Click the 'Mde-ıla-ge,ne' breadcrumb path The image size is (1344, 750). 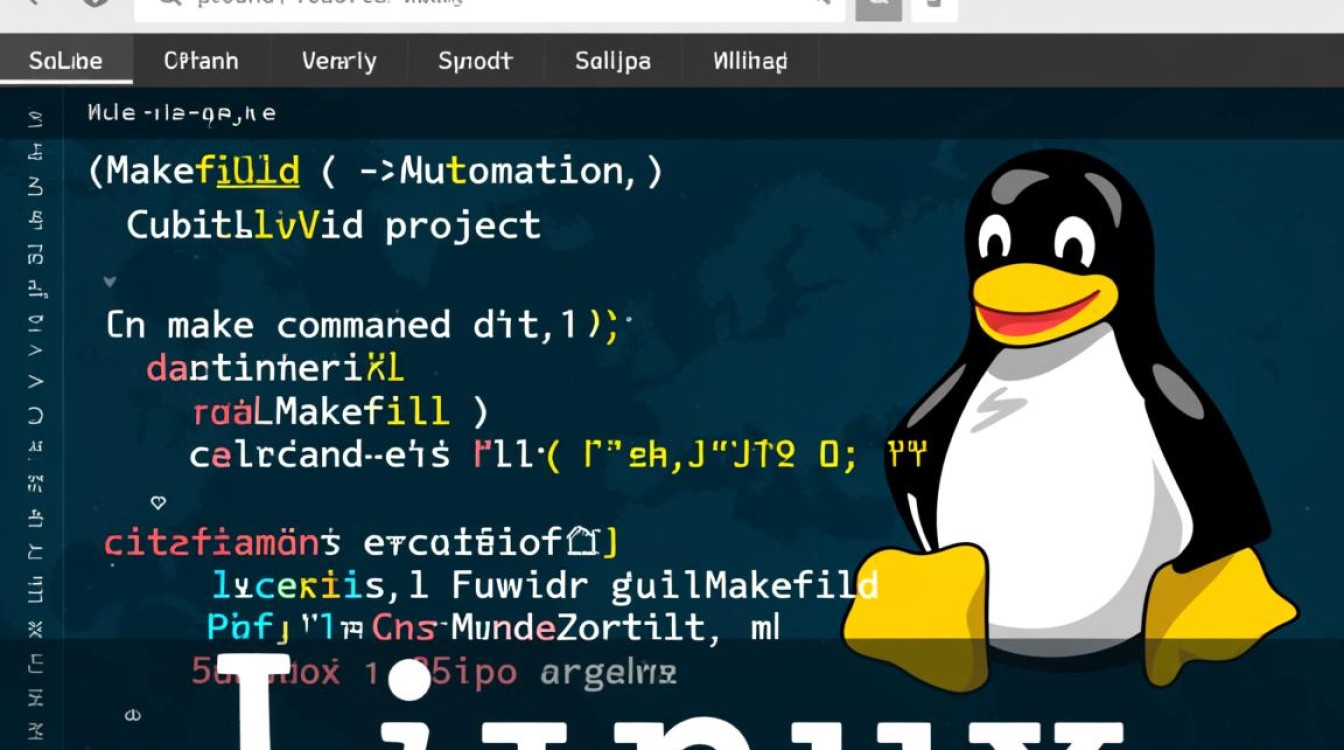181,113
